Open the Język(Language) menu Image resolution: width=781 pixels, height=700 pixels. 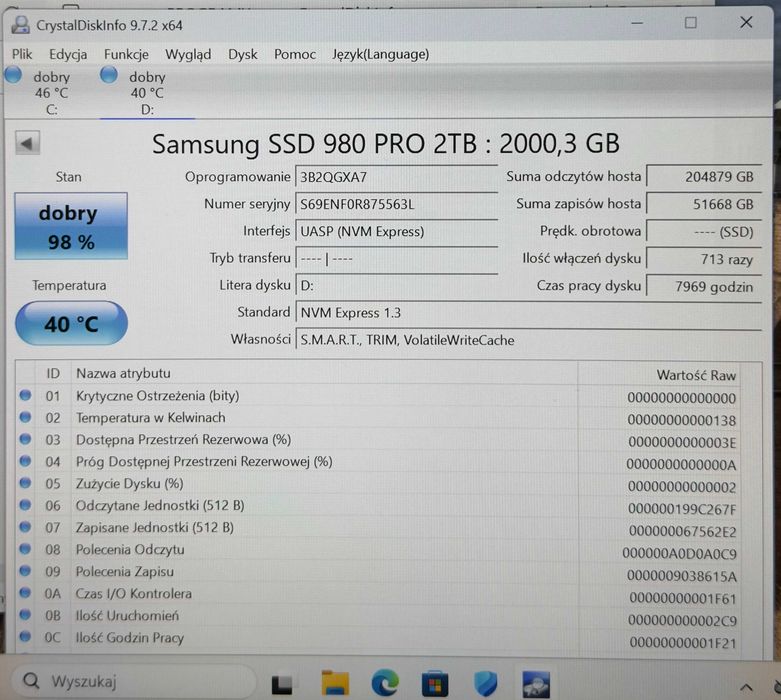pyautogui.click(x=381, y=54)
